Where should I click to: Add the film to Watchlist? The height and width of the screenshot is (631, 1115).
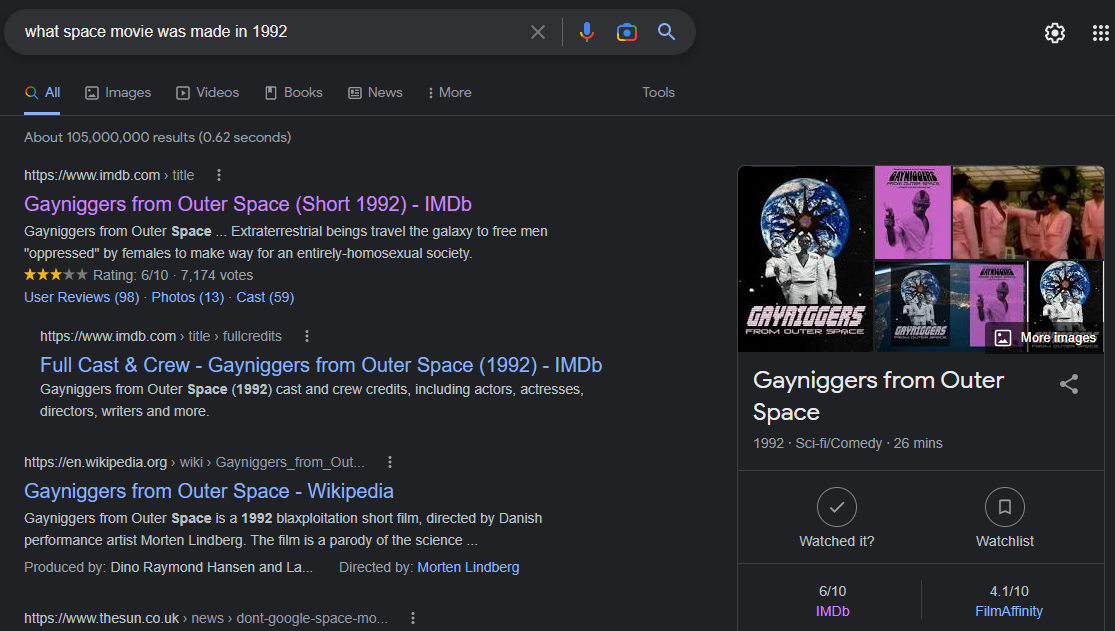click(x=1004, y=518)
